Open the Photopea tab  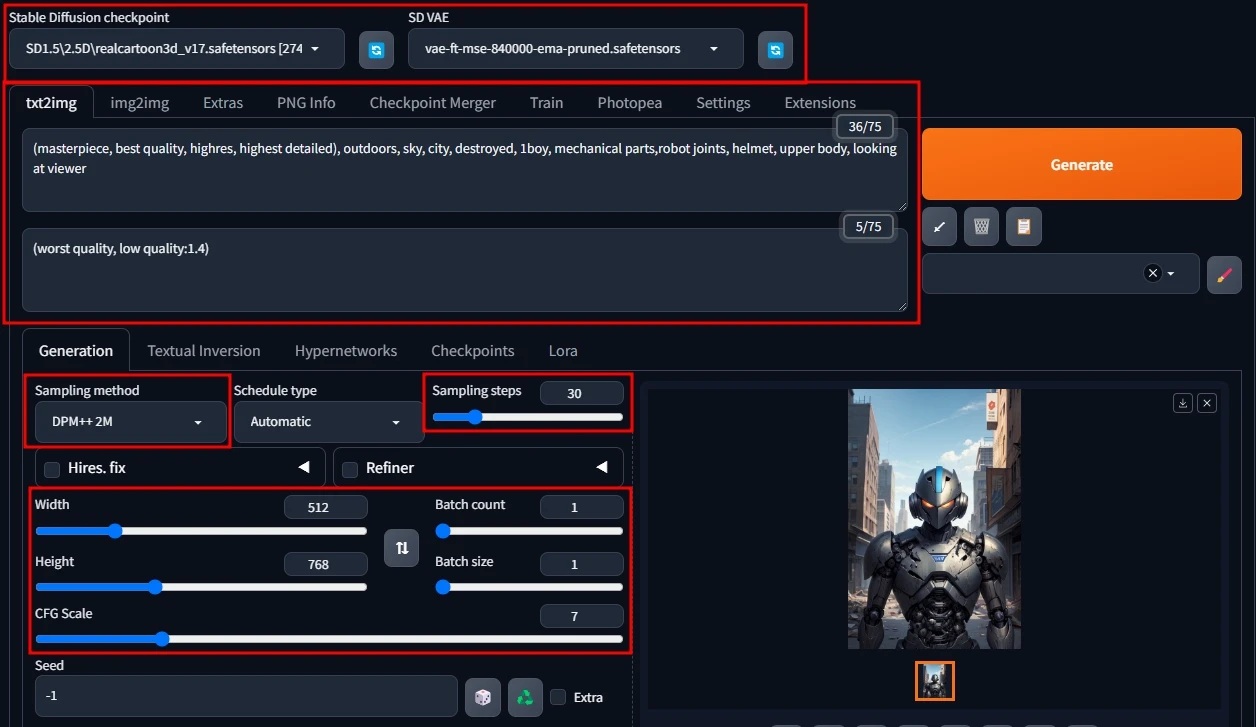[x=630, y=103]
